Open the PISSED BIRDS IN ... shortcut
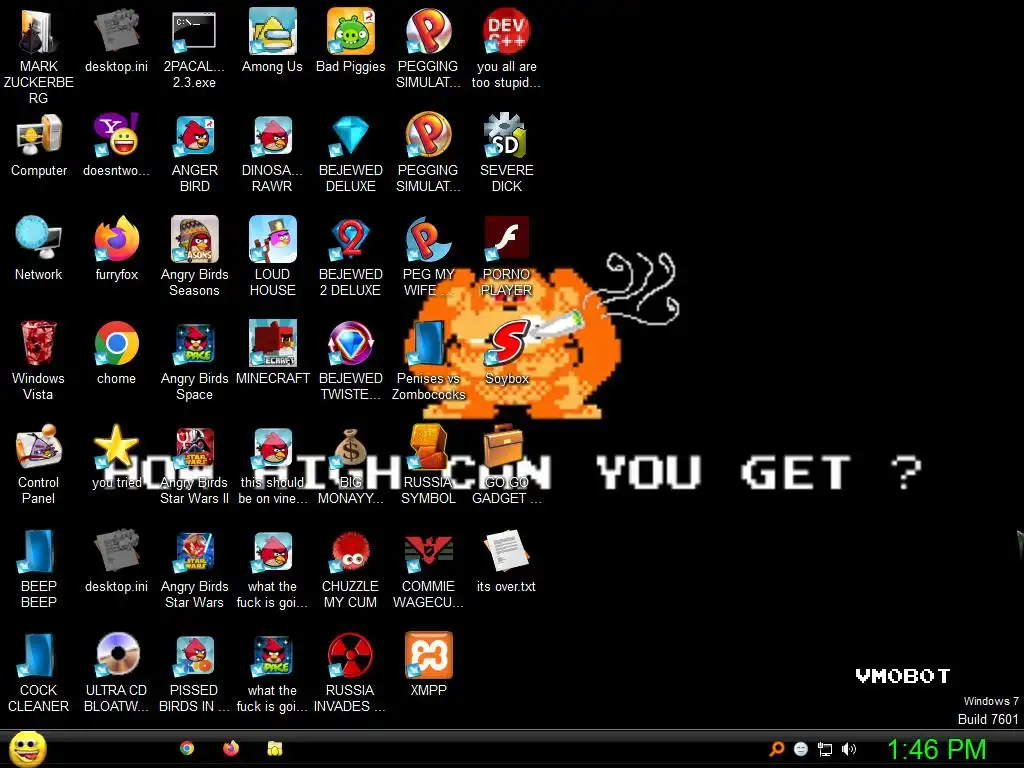The width and height of the screenshot is (1024, 768). pos(194,654)
